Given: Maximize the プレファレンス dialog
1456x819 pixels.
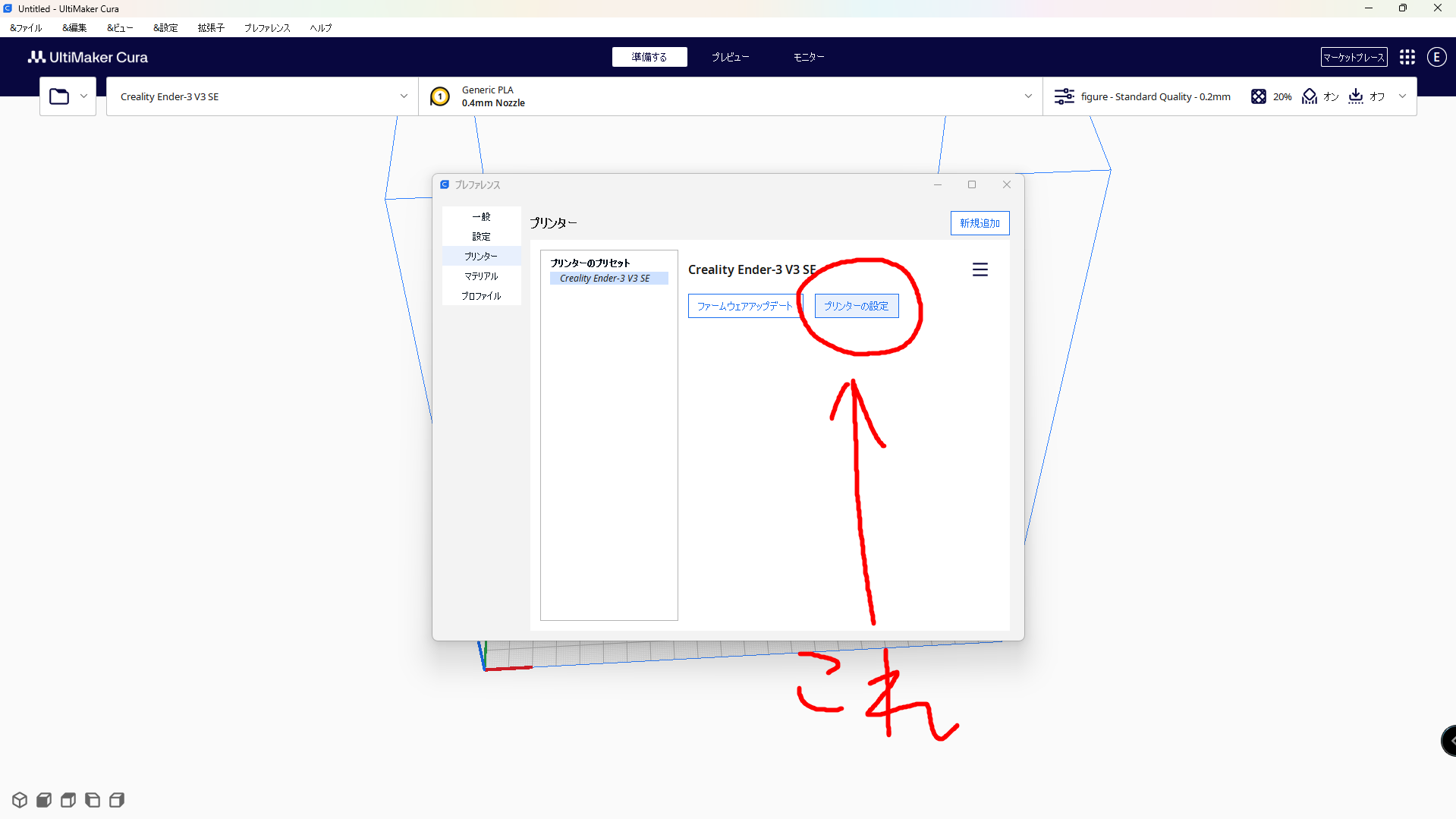Looking at the screenshot, I should tap(972, 184).
